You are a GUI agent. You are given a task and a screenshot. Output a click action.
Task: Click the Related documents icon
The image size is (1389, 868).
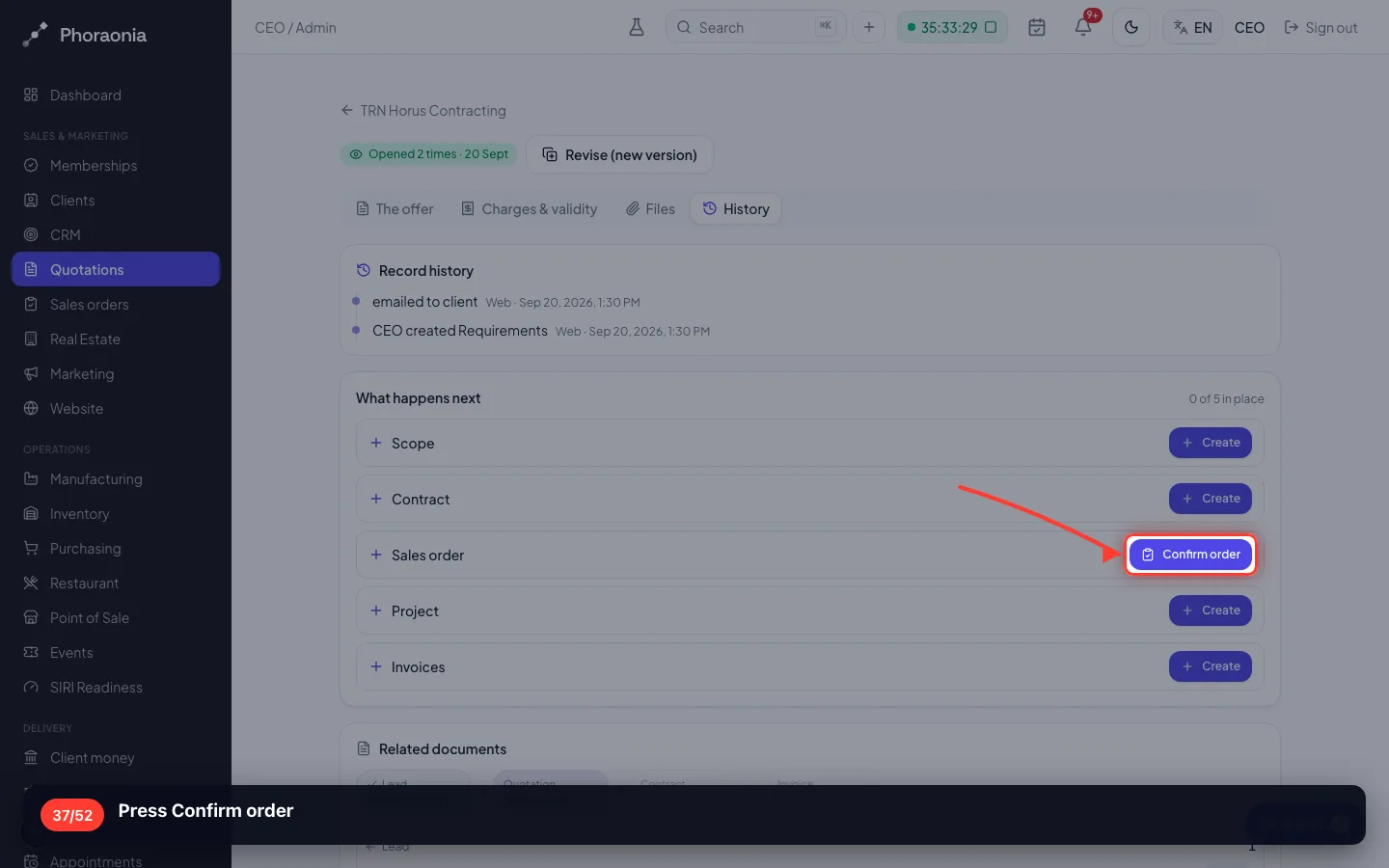364,748
